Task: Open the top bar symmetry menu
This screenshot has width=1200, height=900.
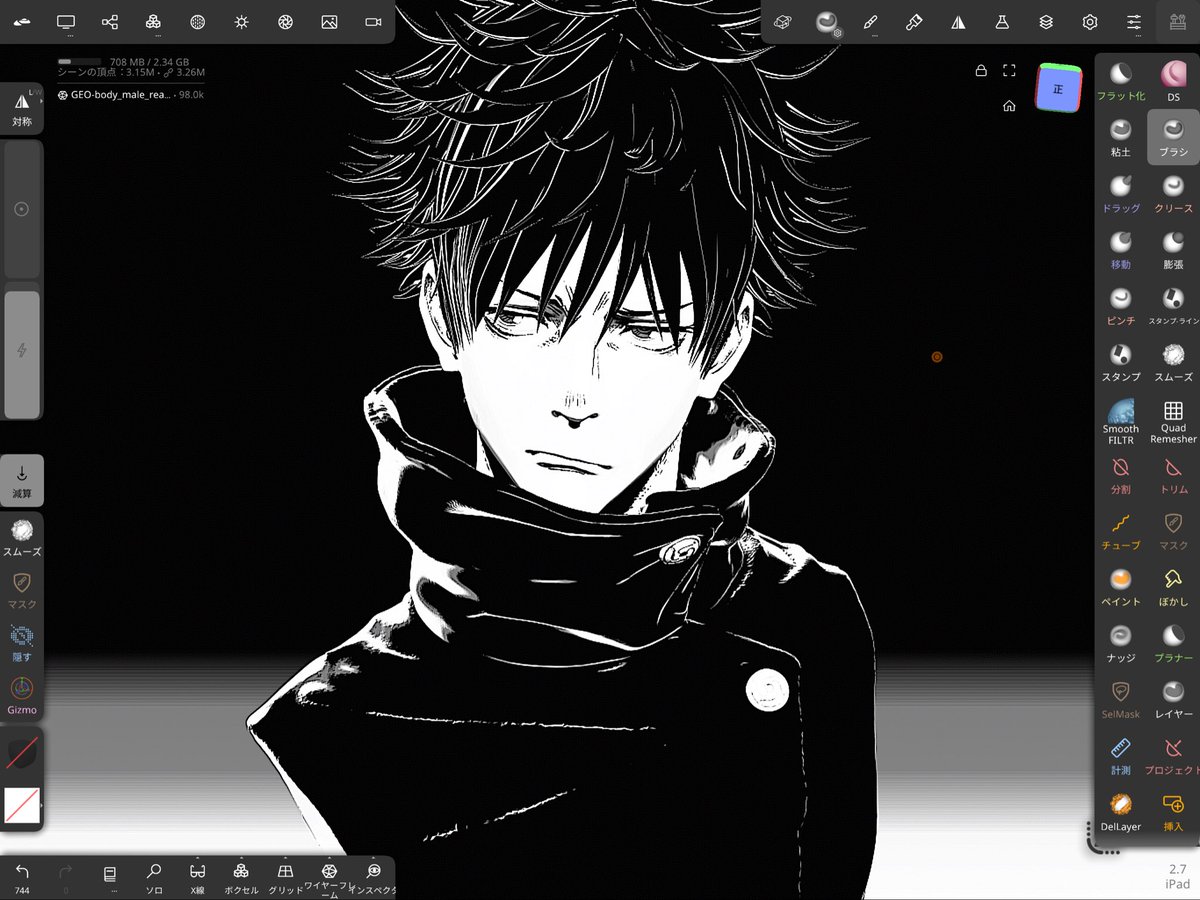Action: (x=958, y=21)
